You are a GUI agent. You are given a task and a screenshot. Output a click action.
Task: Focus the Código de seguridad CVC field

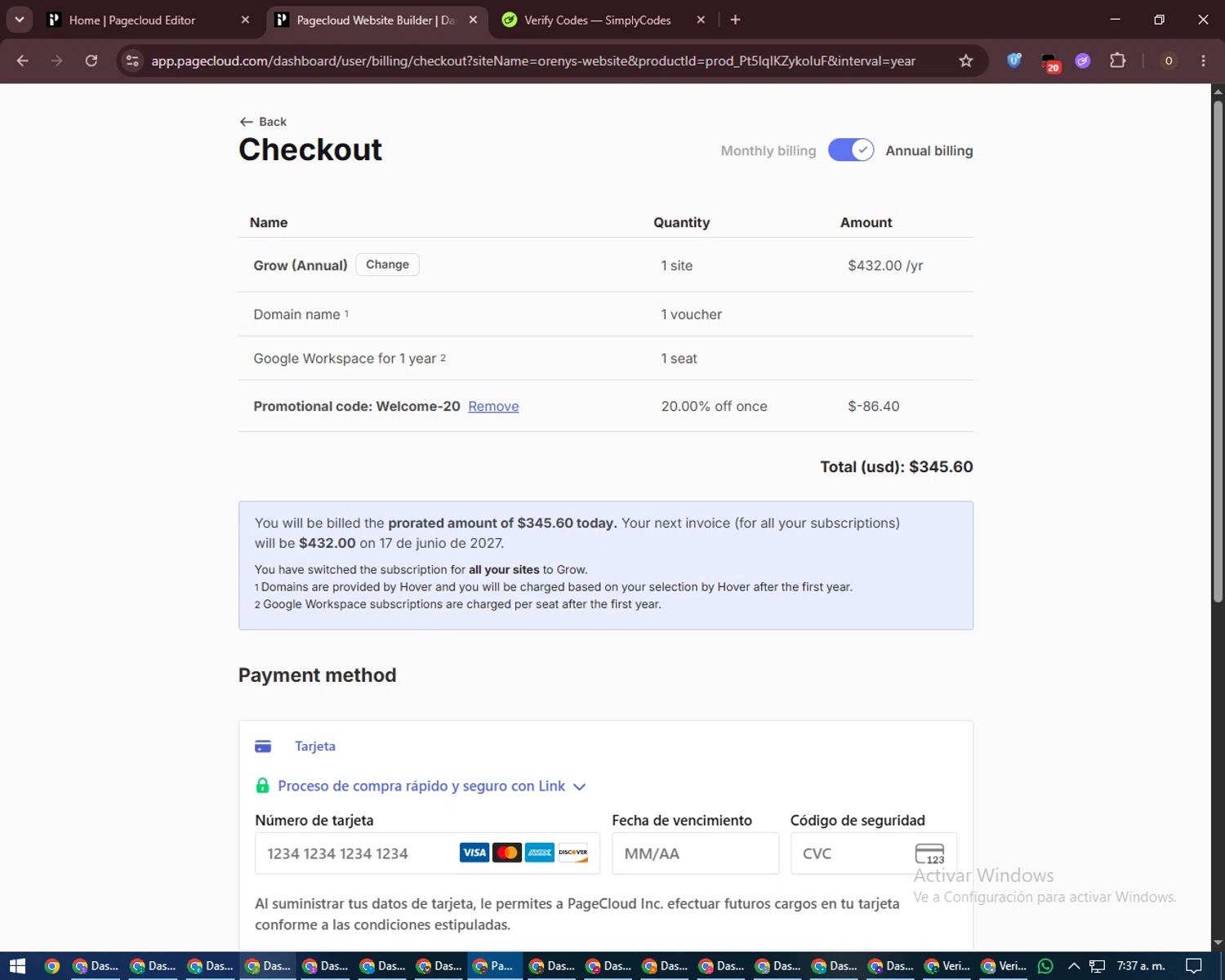point(873,853)
